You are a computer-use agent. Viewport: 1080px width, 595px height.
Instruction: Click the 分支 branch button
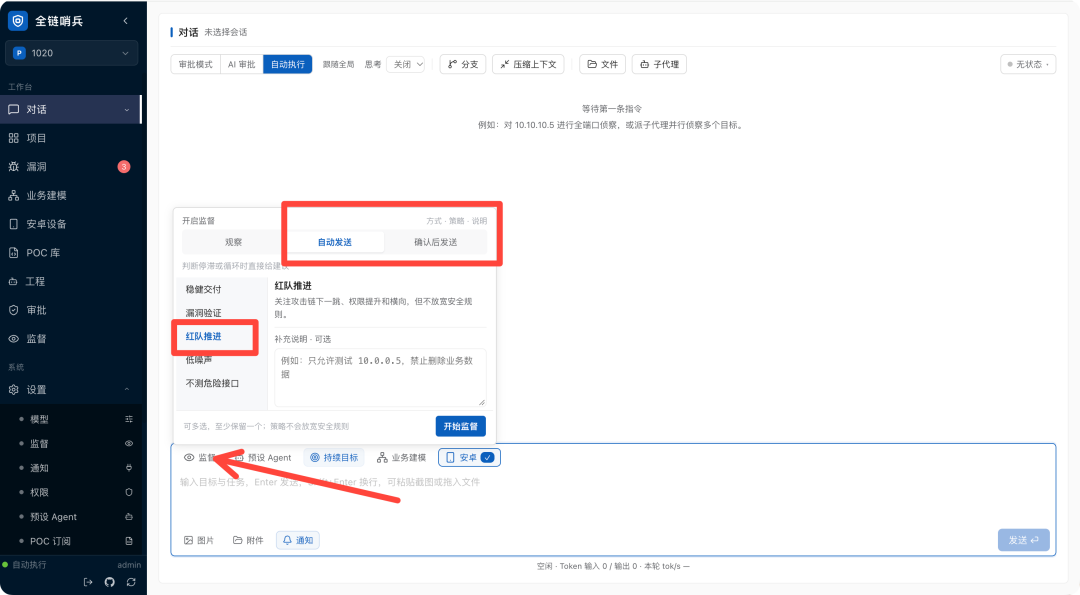pos(464,64)
